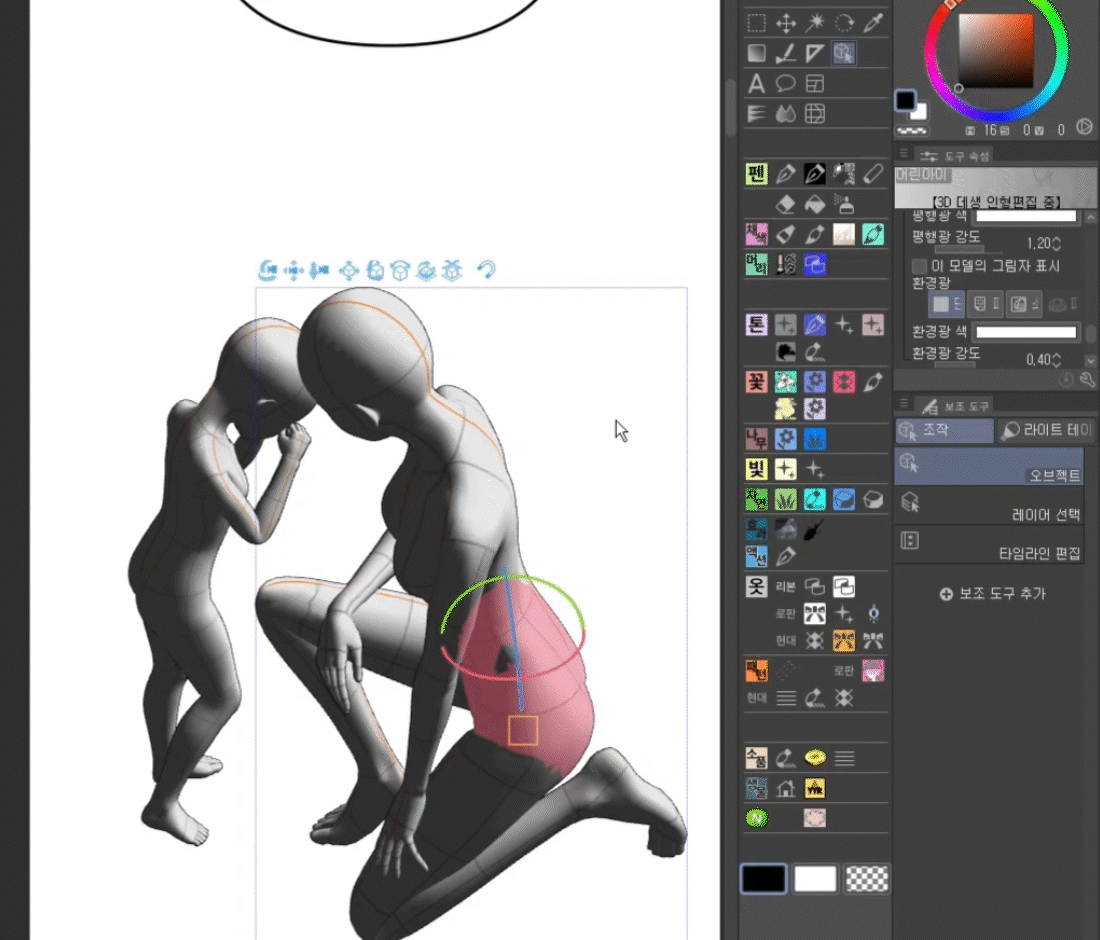Viewport: 1100px width, 940px height.
Task: Select the Text tool
Action: click(x=756, y=83)
